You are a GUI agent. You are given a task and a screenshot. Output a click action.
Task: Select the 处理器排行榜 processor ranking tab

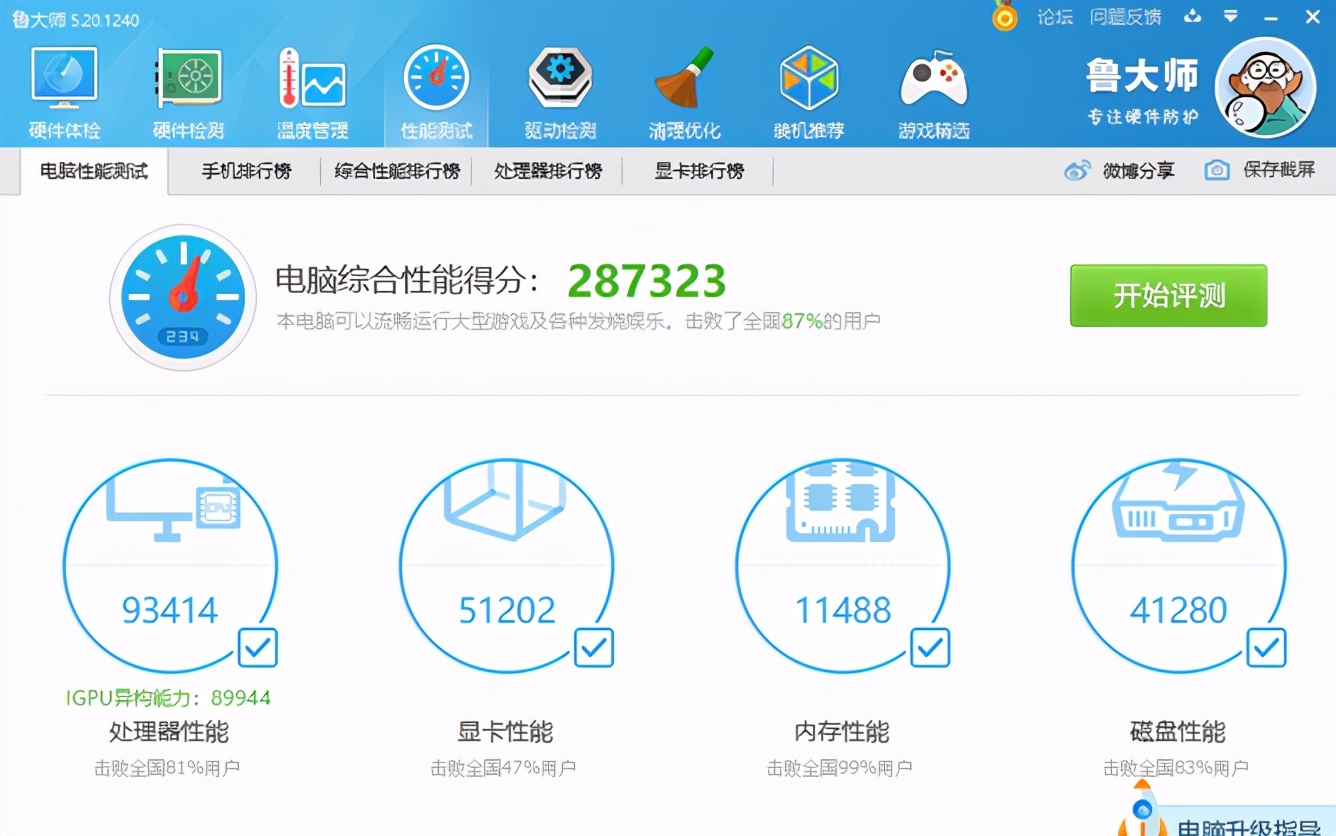(548, 171)
